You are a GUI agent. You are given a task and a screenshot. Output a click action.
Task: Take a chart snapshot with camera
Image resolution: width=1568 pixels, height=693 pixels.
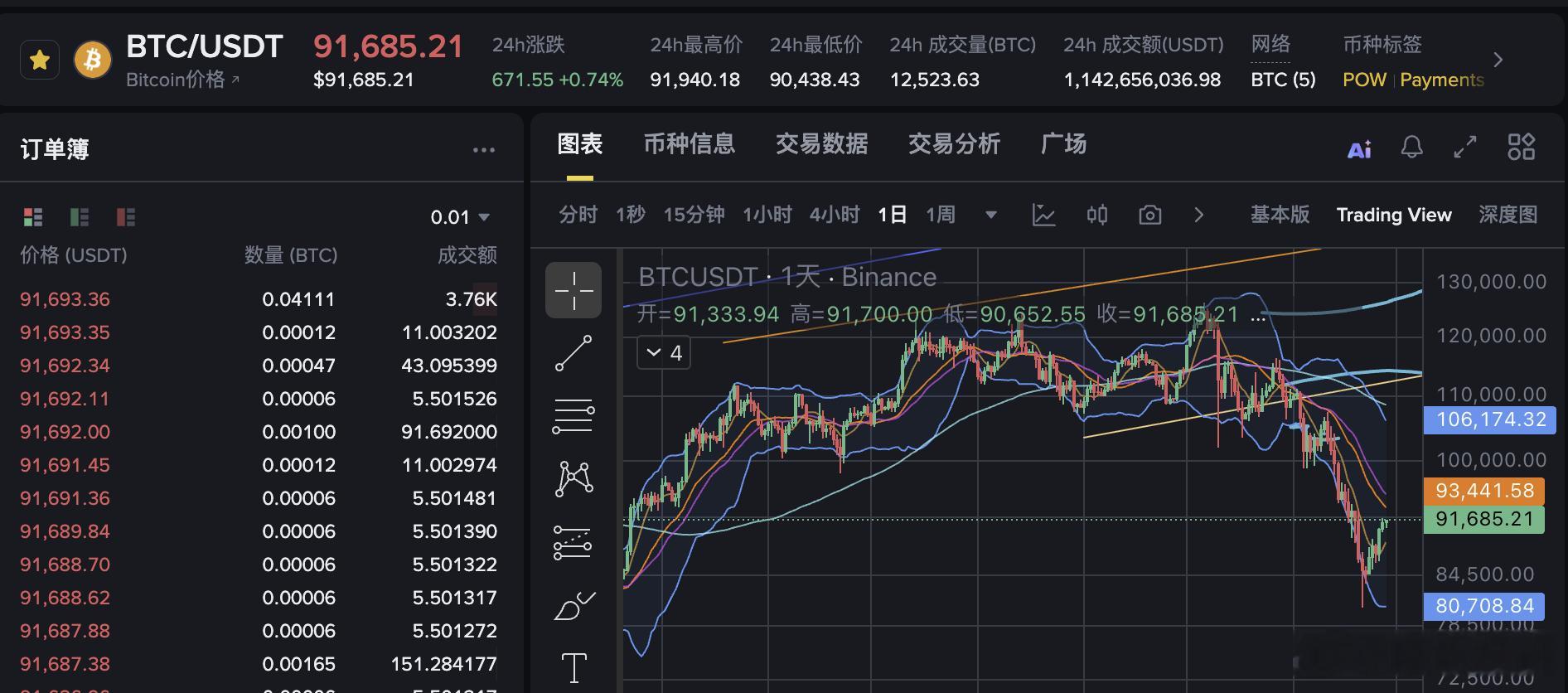pyautogui.click(x=1150, y=215)
